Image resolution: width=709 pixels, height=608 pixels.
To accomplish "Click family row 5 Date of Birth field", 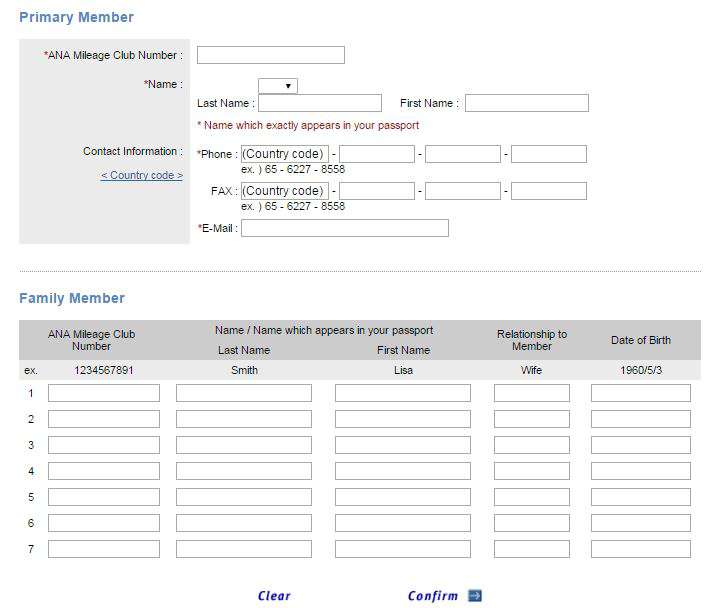I will pyautogui.click(x=641, y=497).
